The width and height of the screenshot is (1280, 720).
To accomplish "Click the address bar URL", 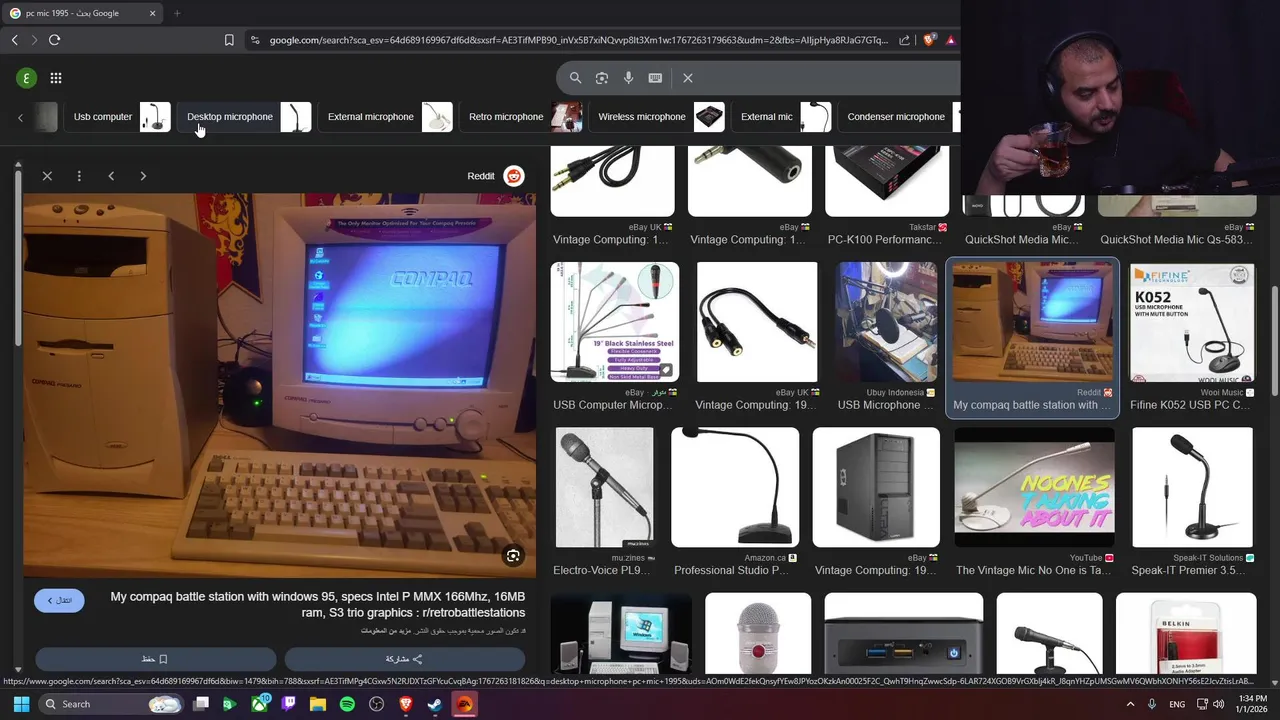I will coord(578,40).
